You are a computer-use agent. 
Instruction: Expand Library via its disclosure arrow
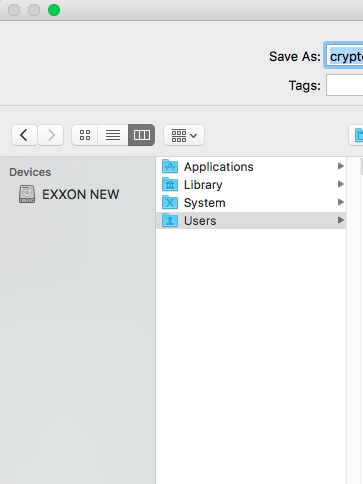[340, 184]
